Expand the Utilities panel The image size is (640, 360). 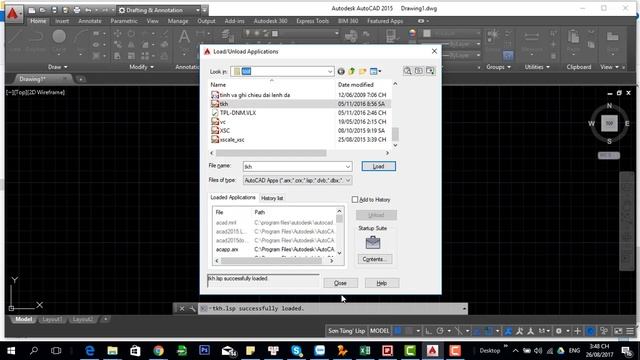click(537, 67)
